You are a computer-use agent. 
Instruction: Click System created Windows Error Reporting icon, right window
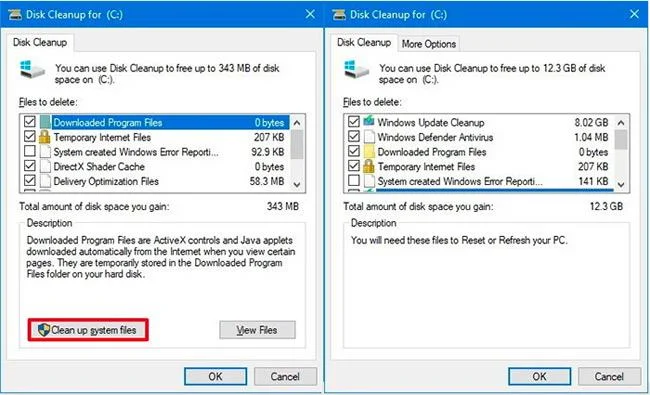tap(369, 181)
